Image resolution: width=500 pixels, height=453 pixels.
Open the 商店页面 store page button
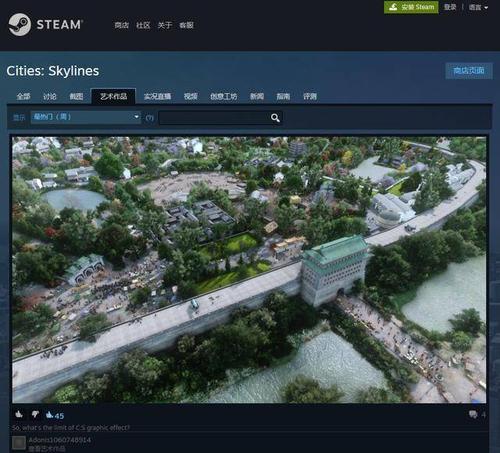point(469,70)
